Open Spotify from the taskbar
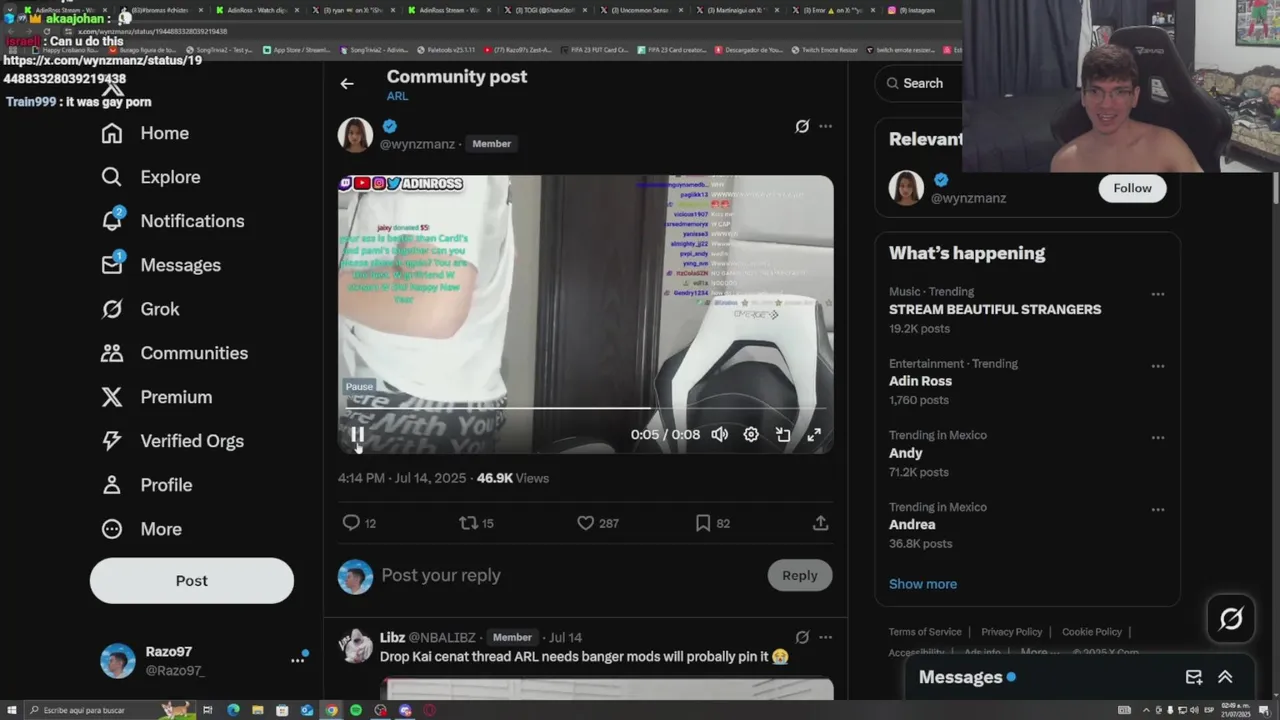Screen dimensions: 1280x720 [x=356, y=710]
